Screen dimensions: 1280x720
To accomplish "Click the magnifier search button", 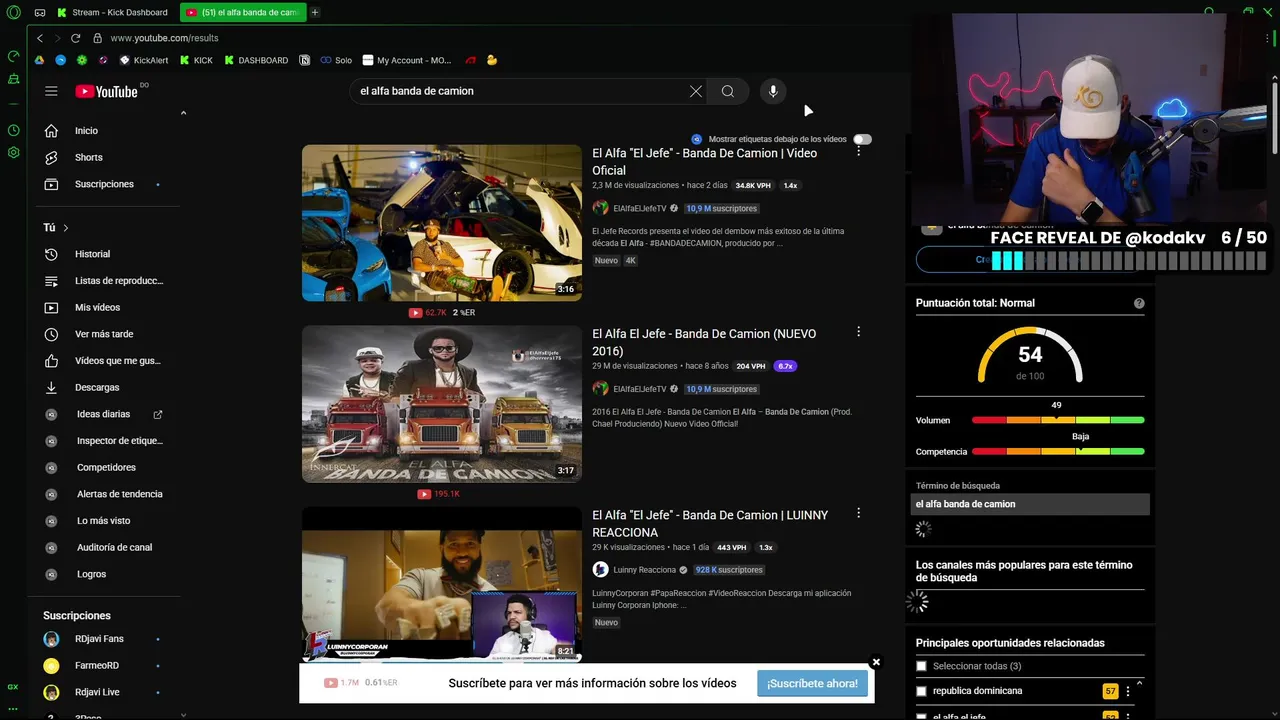I will pyautogui.click(x=728, y=91).
